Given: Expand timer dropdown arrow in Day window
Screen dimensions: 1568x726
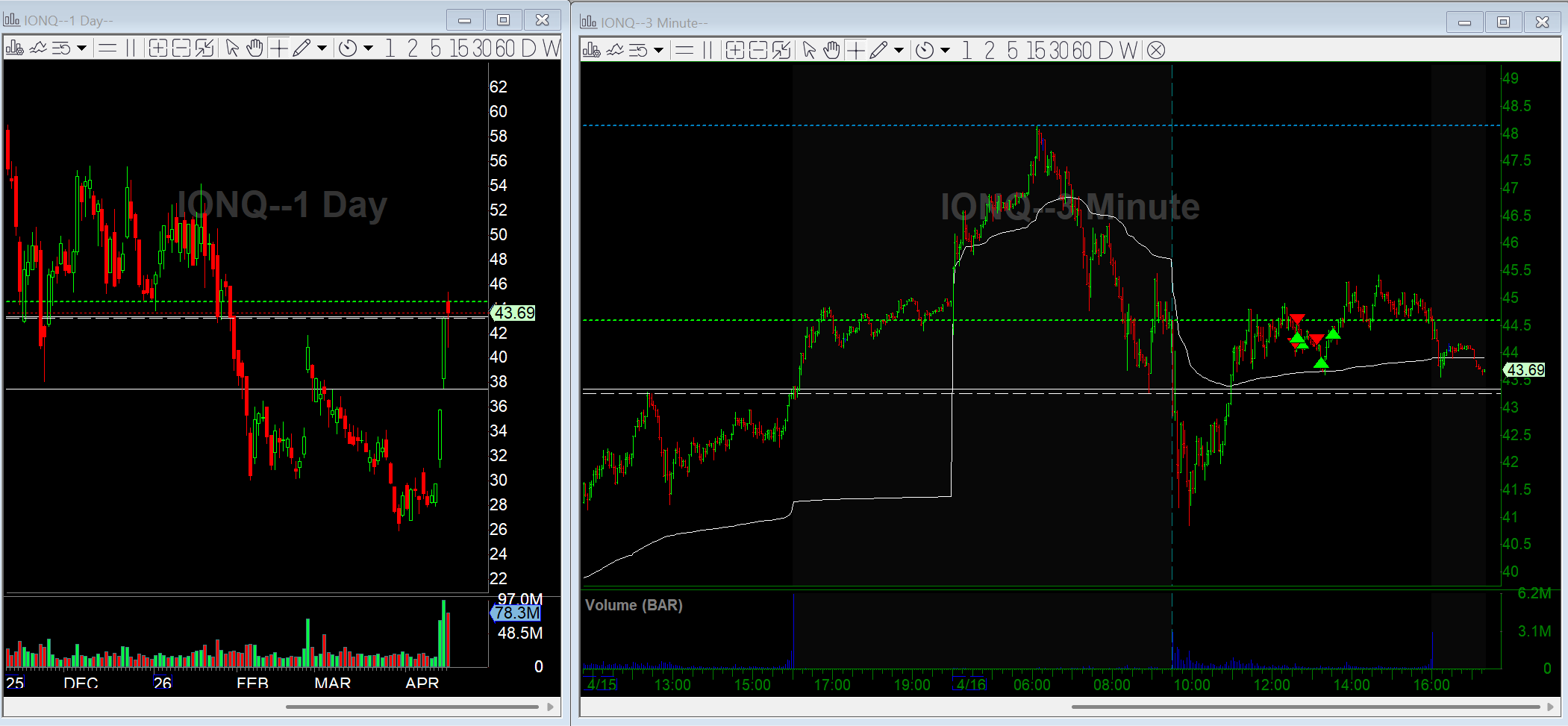Looking at the screenshot, I should (368, 48).
